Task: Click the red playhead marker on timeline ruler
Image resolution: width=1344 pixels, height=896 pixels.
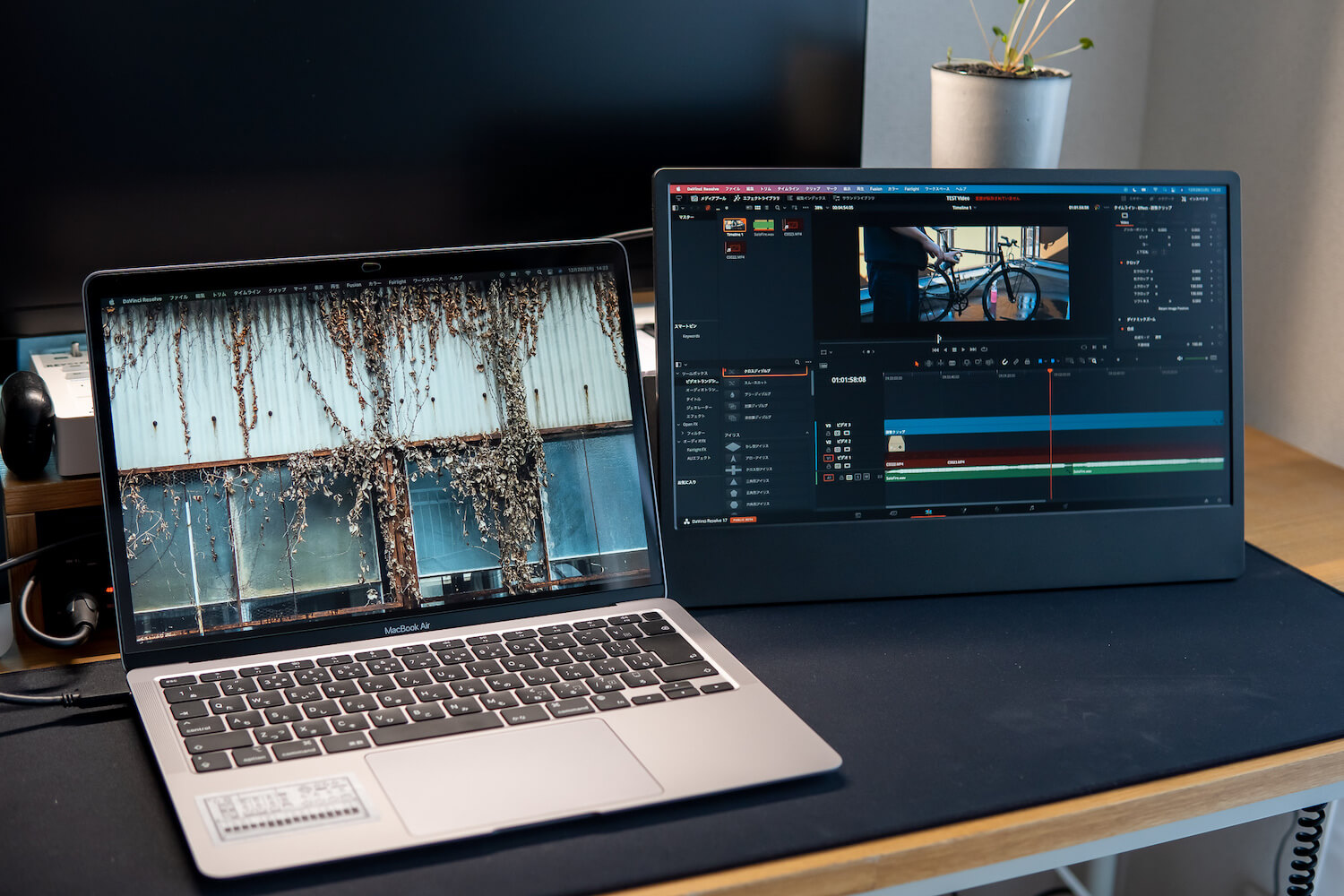Action: (1050, 369)
